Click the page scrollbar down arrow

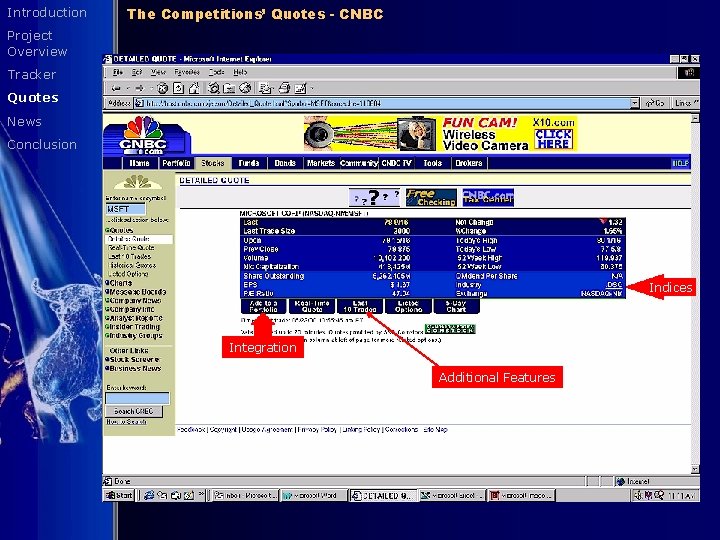[x=695, y=469]
